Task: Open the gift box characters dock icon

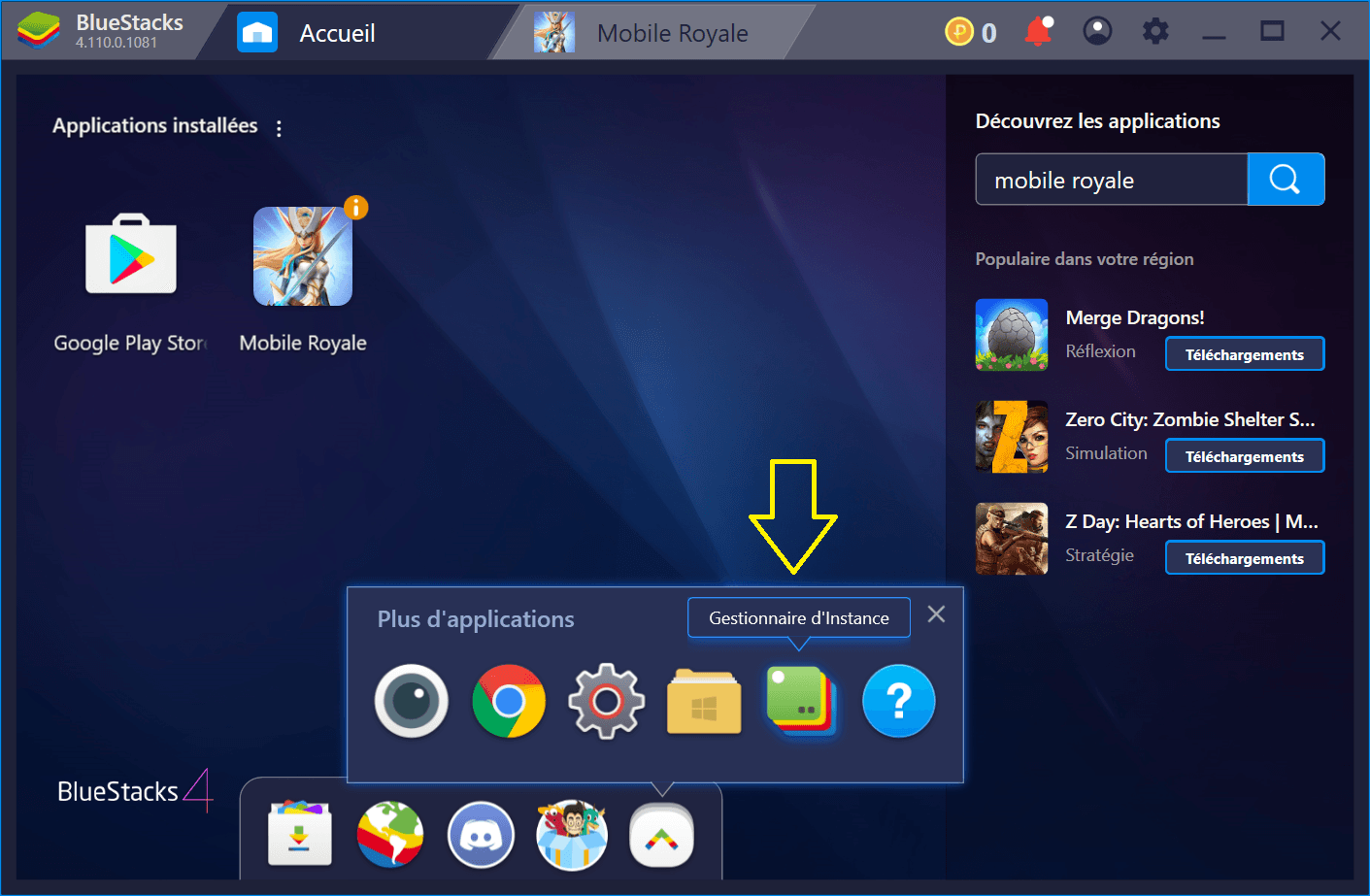Action: (572, 835)
